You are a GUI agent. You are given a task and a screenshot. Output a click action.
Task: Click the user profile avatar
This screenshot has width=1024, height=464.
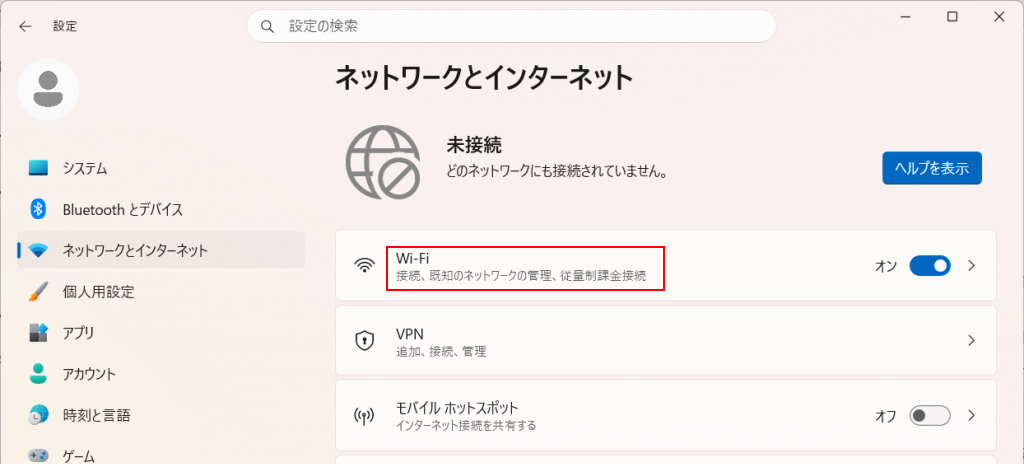pyautogui.click(x=48, y=89)
